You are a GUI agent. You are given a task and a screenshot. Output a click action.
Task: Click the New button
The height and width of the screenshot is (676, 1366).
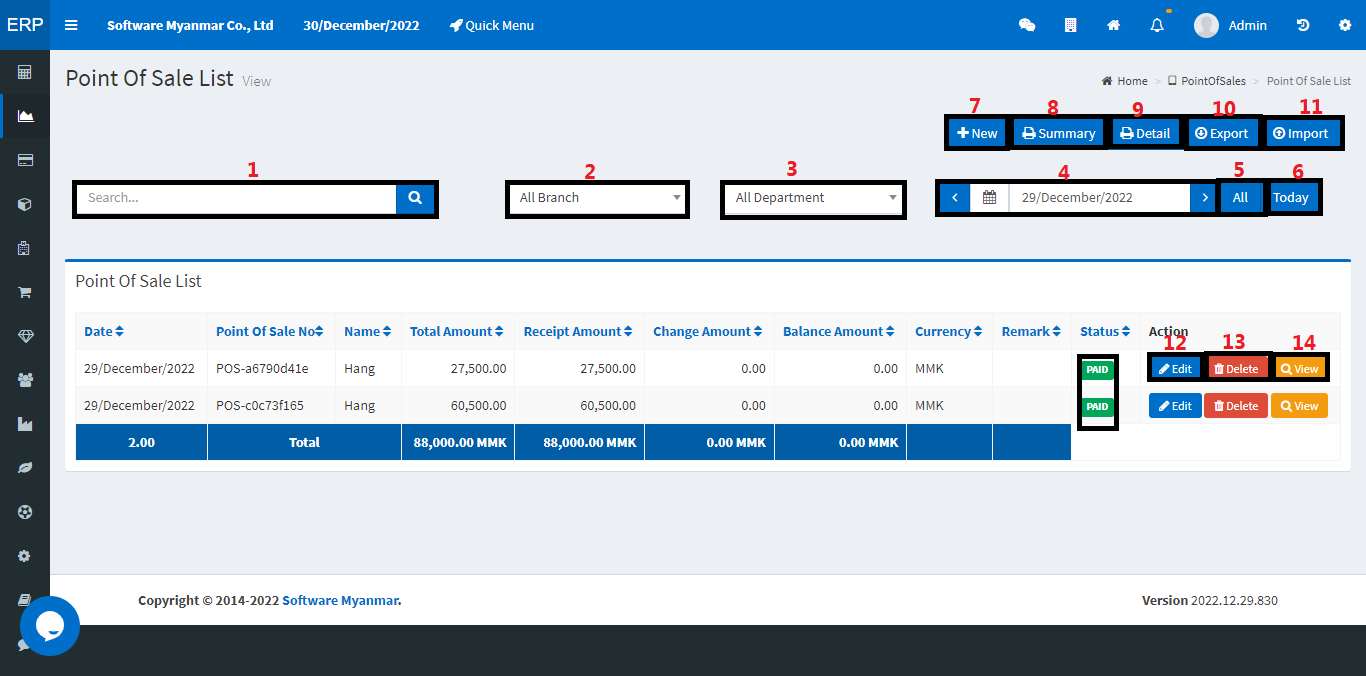point(977,133)
